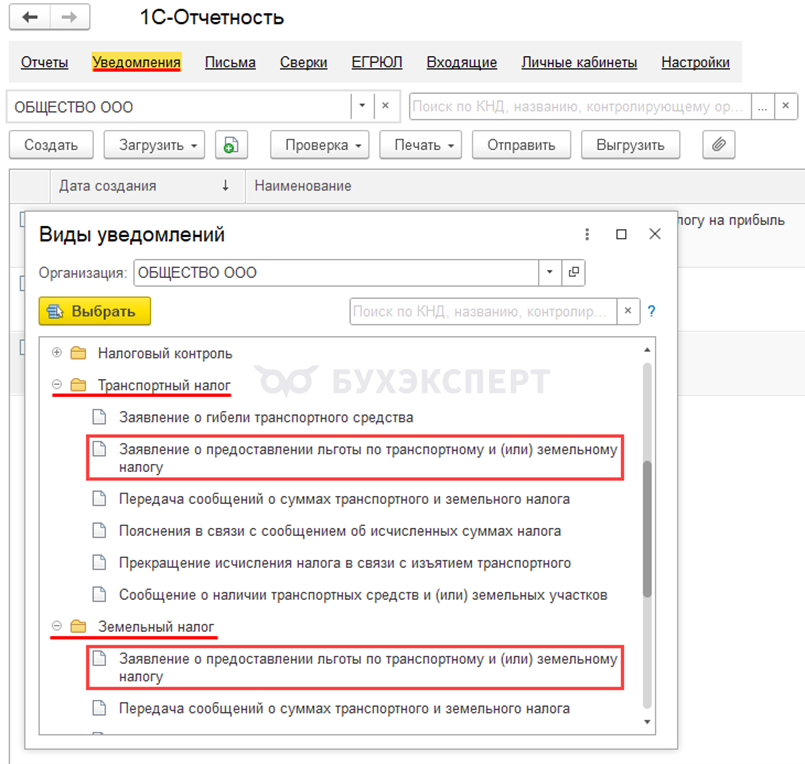Click the Организация field in dialog
The image size is (805, 764).
click(x=336, y=272)
